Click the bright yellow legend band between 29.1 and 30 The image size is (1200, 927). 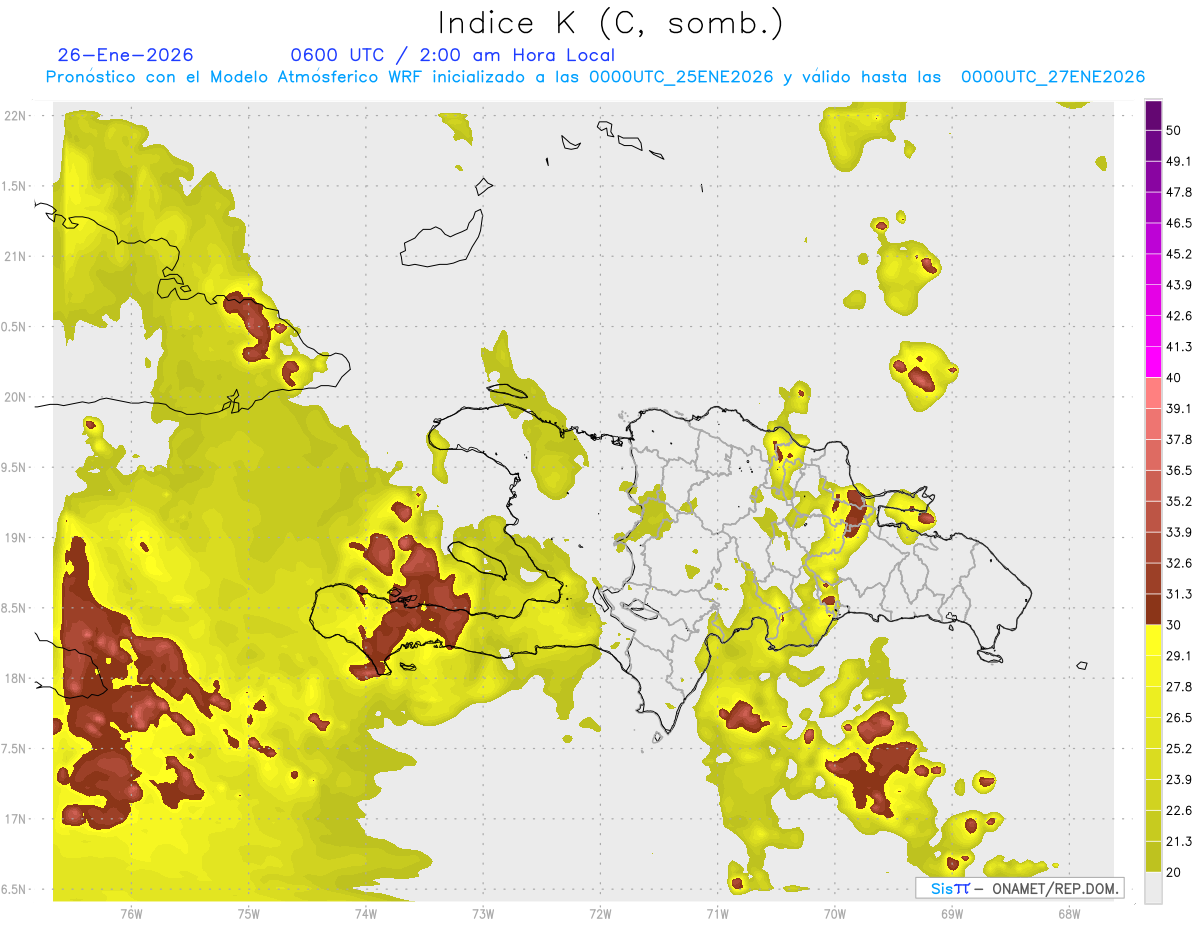pyautogui.click(x=1153, y=639)
